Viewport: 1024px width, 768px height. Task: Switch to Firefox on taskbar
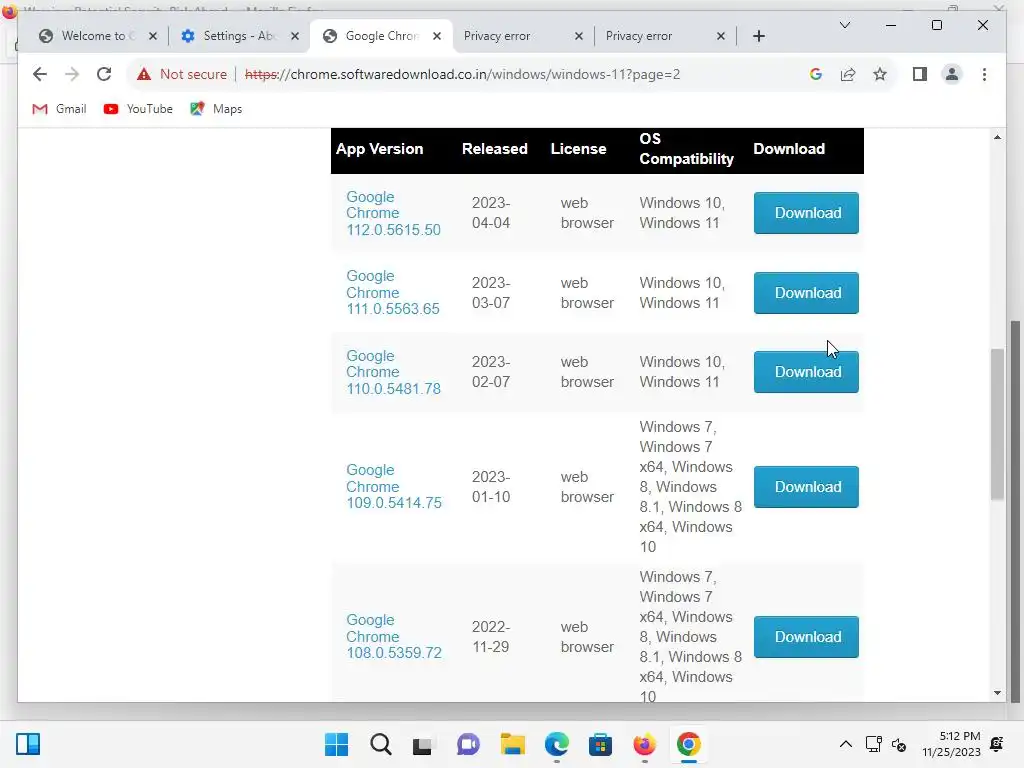click(x=645, y=744)
